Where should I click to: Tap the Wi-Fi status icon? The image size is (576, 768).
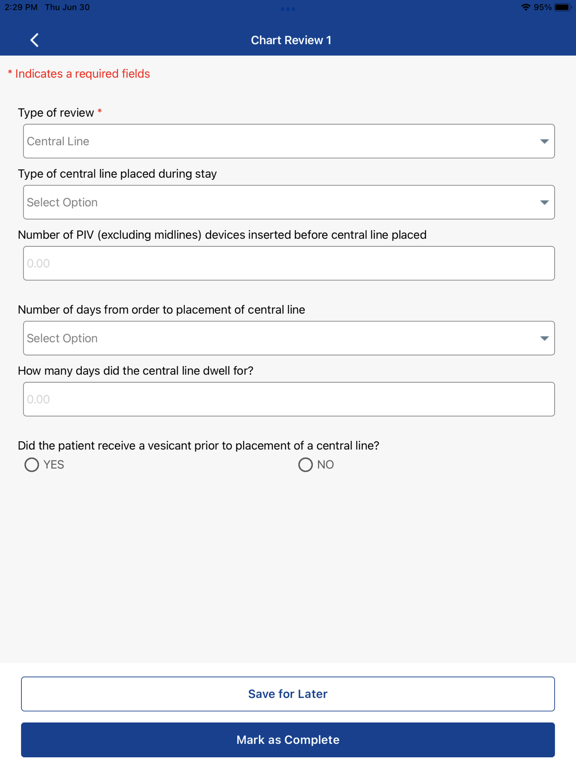pos(526,7)
